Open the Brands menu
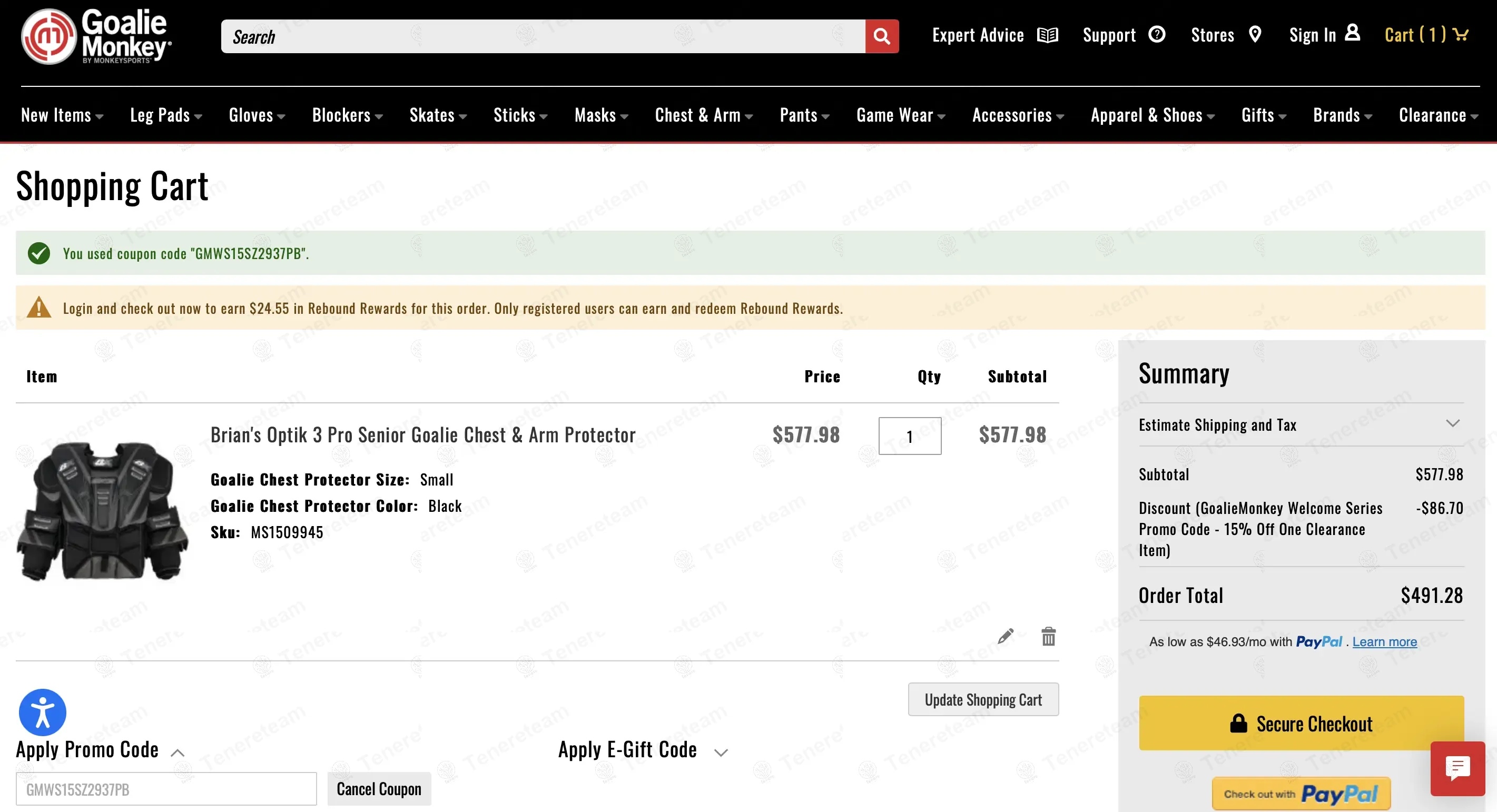1497x812 pixels. [x=1343, y=115]
